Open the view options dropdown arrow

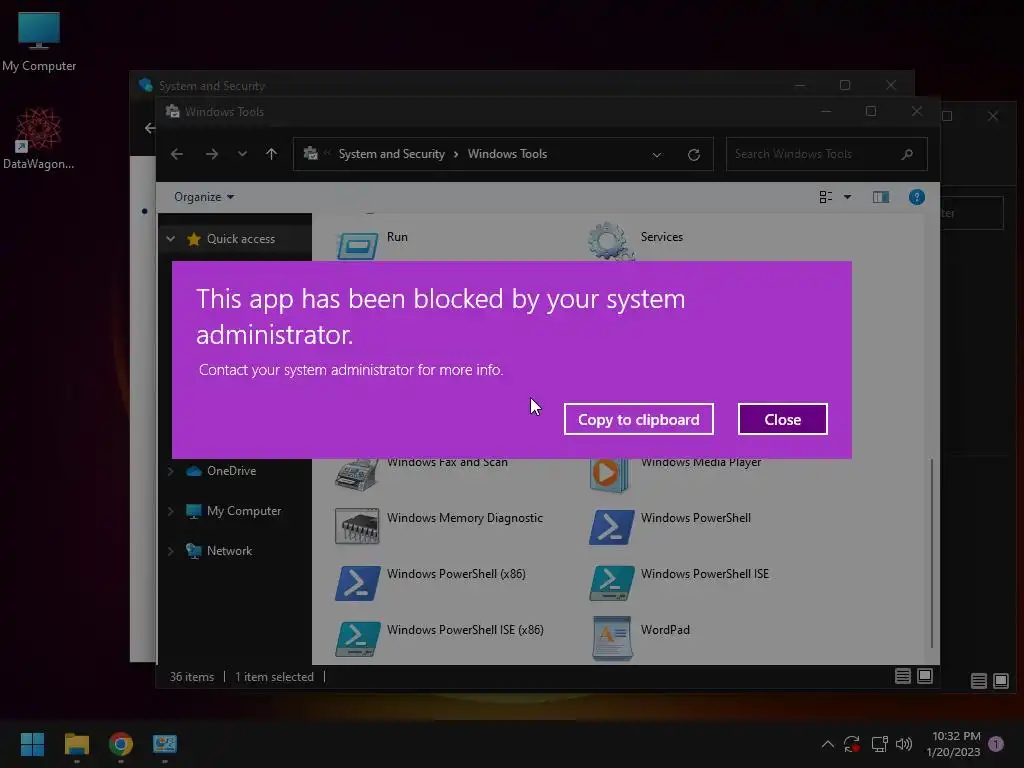pos(847,197)
